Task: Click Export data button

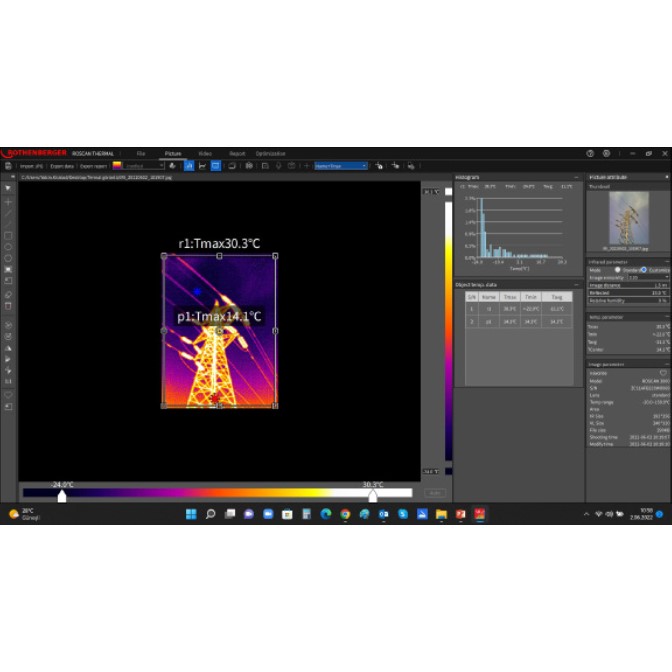Action: tap(62, 166)
